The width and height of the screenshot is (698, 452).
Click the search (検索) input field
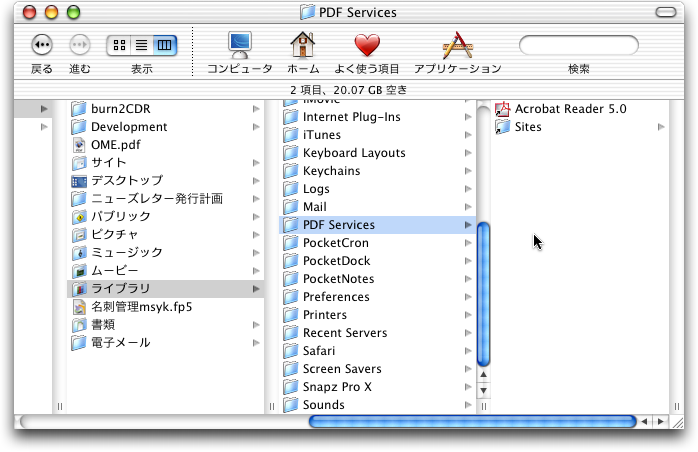pyautogui.click(x=578, y=45)
